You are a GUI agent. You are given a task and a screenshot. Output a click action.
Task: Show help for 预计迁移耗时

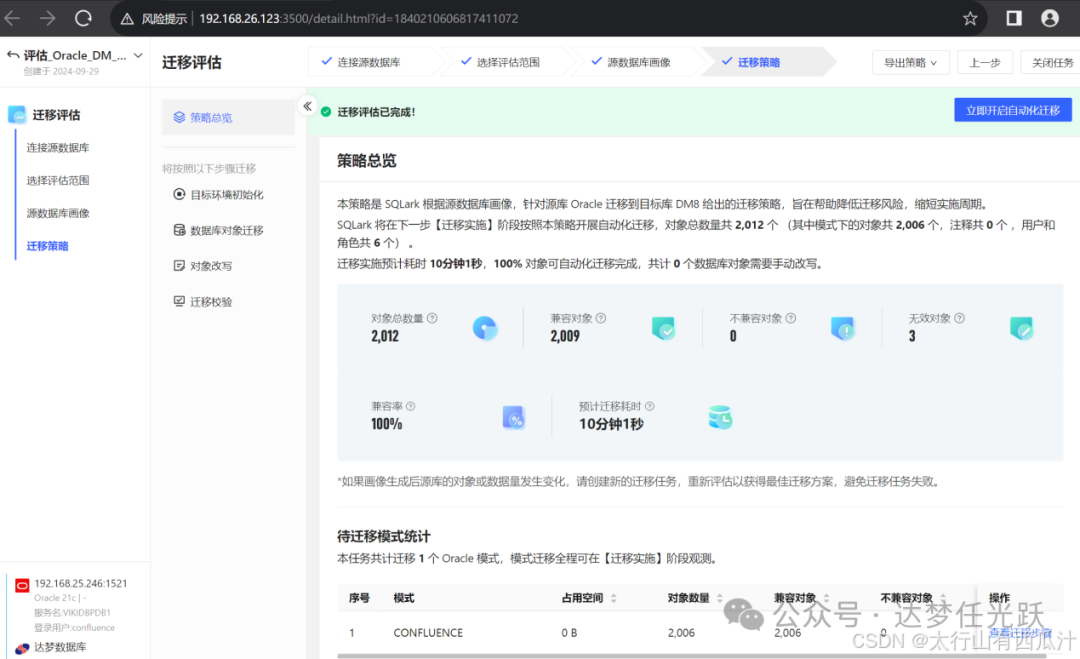[x=649, y=406]
